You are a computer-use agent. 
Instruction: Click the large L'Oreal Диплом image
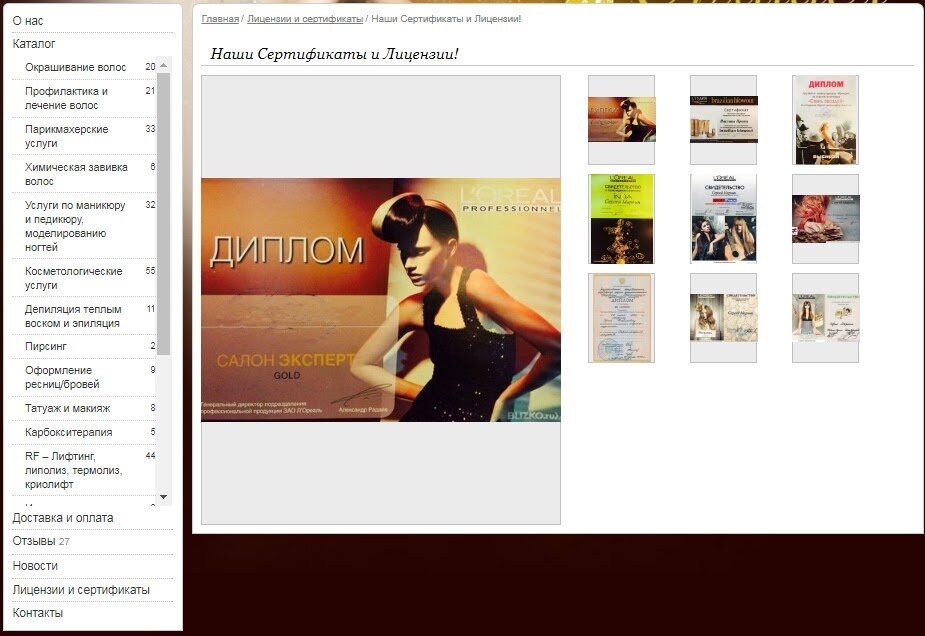[x=381, y=300]
